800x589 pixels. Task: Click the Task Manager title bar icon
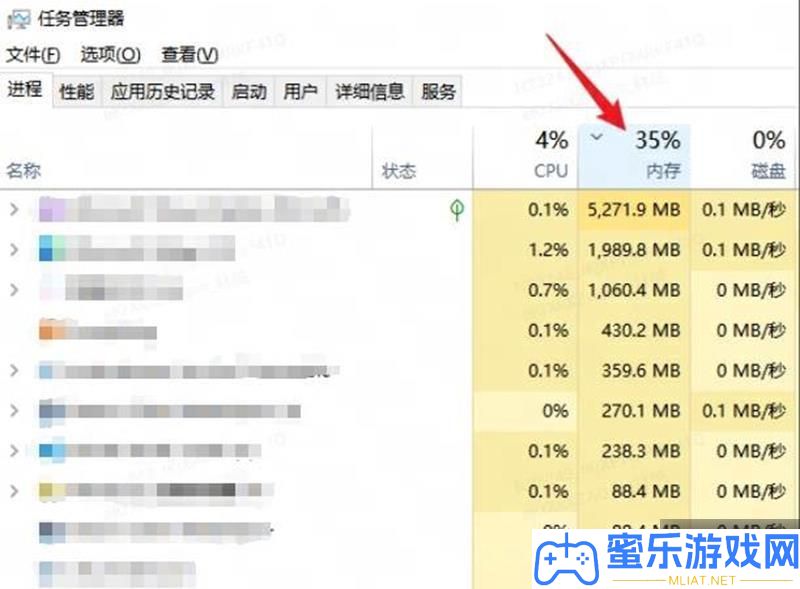point(18,19)
